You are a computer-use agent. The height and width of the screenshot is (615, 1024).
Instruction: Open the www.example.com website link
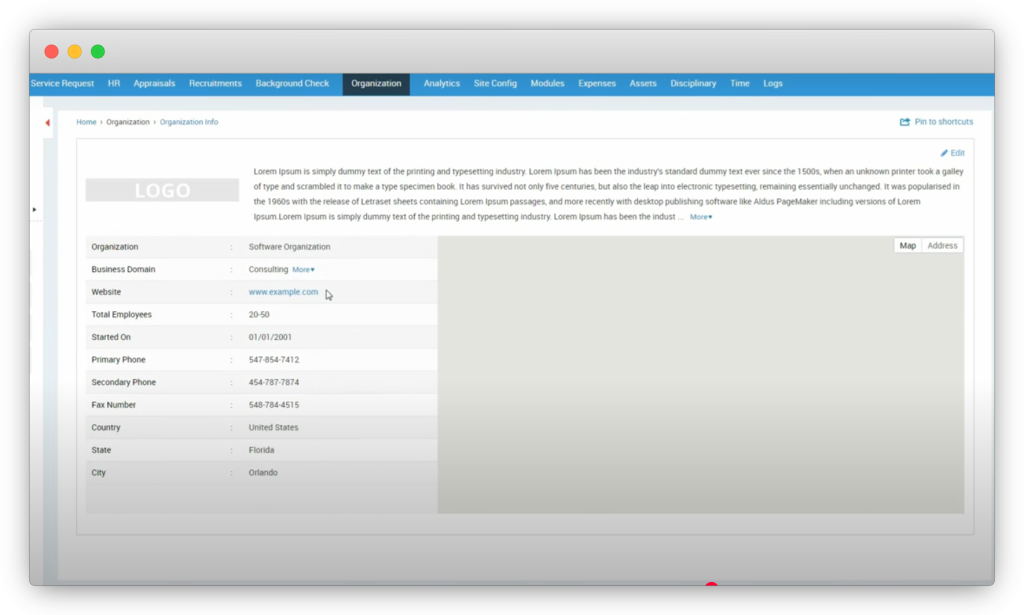tap(283, 292)
